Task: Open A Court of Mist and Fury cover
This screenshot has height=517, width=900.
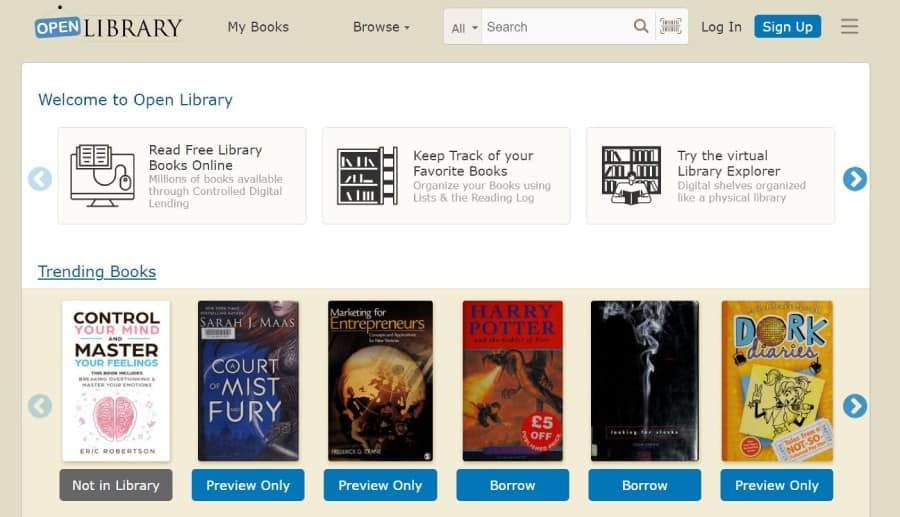Action: pos(248,381)
